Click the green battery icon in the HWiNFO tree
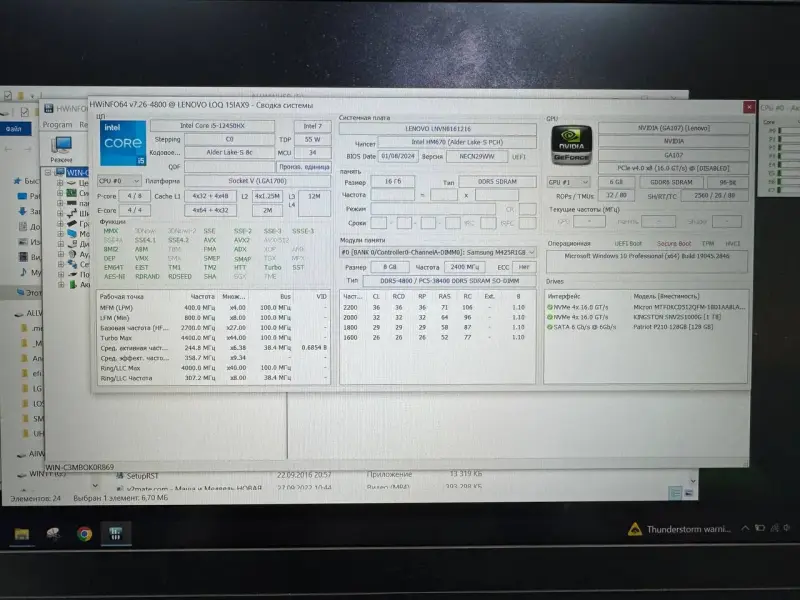Image resolution: width=800 pixels, height=600 pixels. [71, 284]
